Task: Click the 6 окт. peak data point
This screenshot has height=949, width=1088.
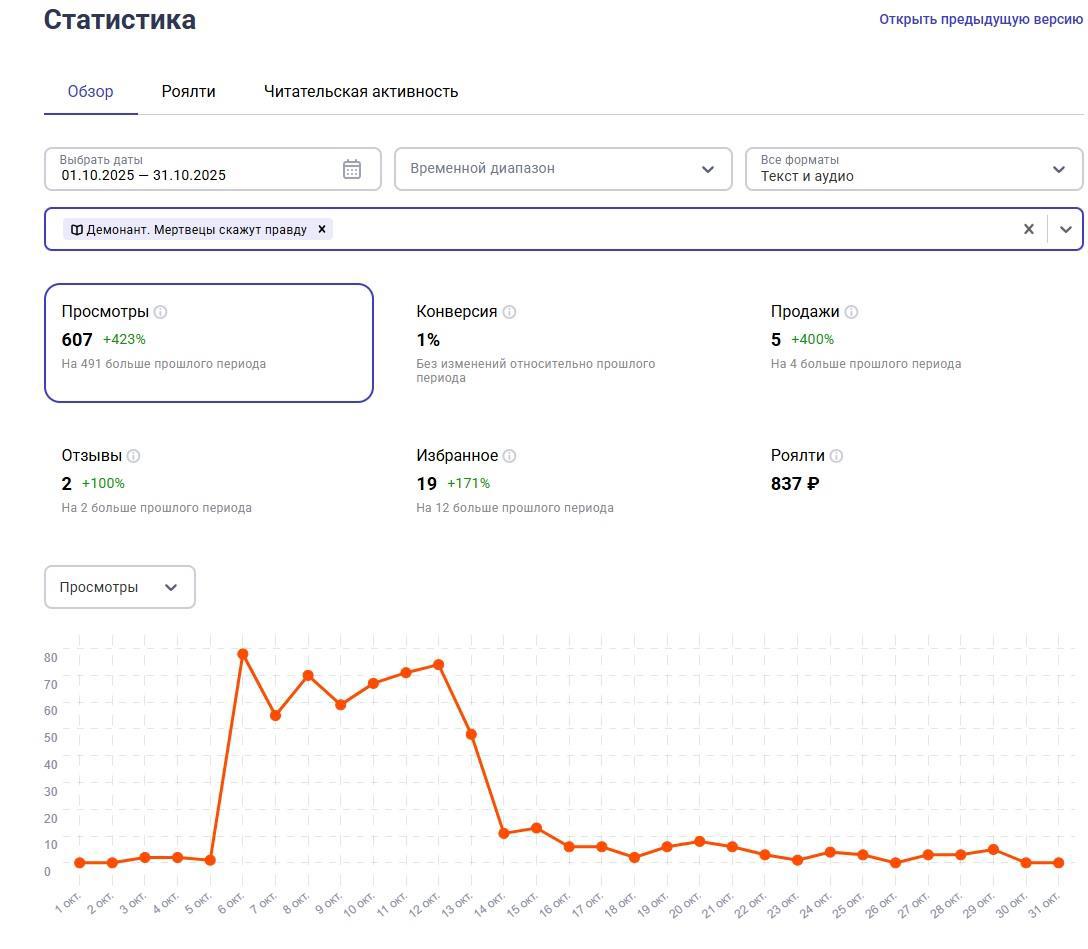Action: [x=242, y=654]
